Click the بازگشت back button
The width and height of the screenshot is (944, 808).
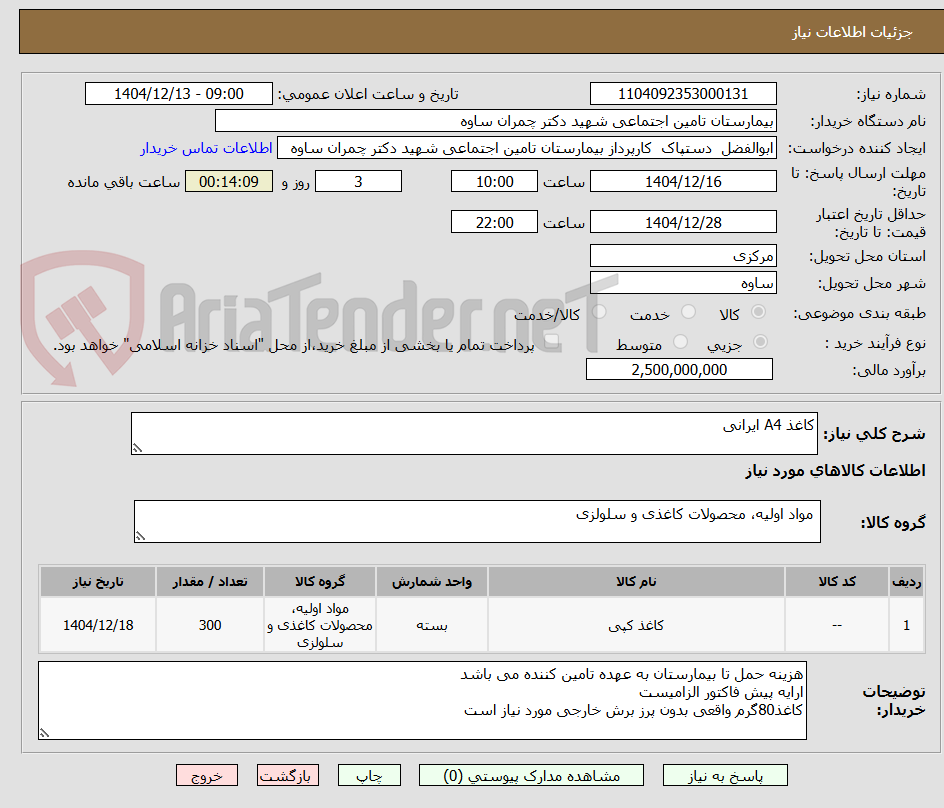(287, 775)
